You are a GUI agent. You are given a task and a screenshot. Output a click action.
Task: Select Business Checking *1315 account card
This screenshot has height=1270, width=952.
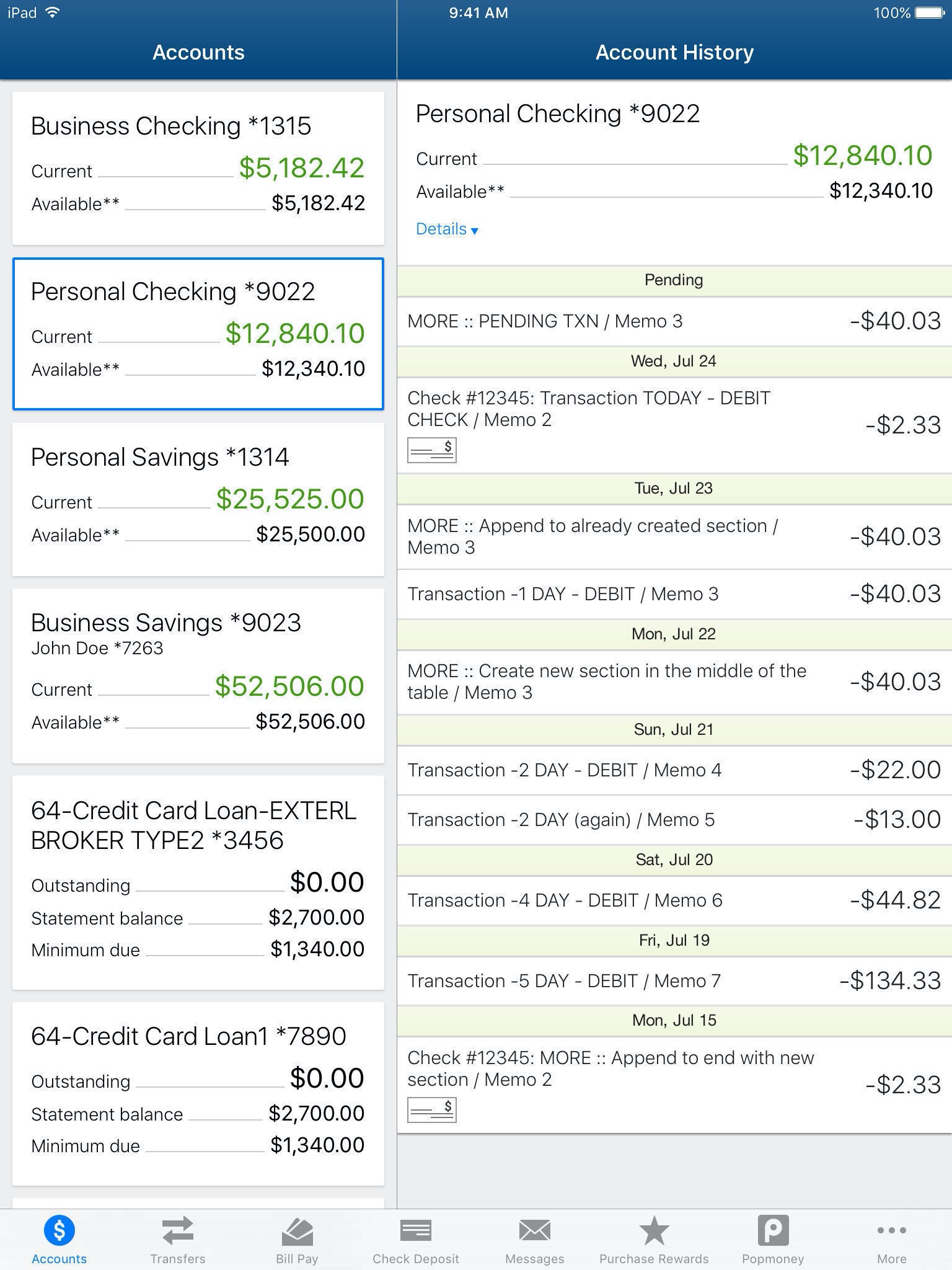coord(198,168)
